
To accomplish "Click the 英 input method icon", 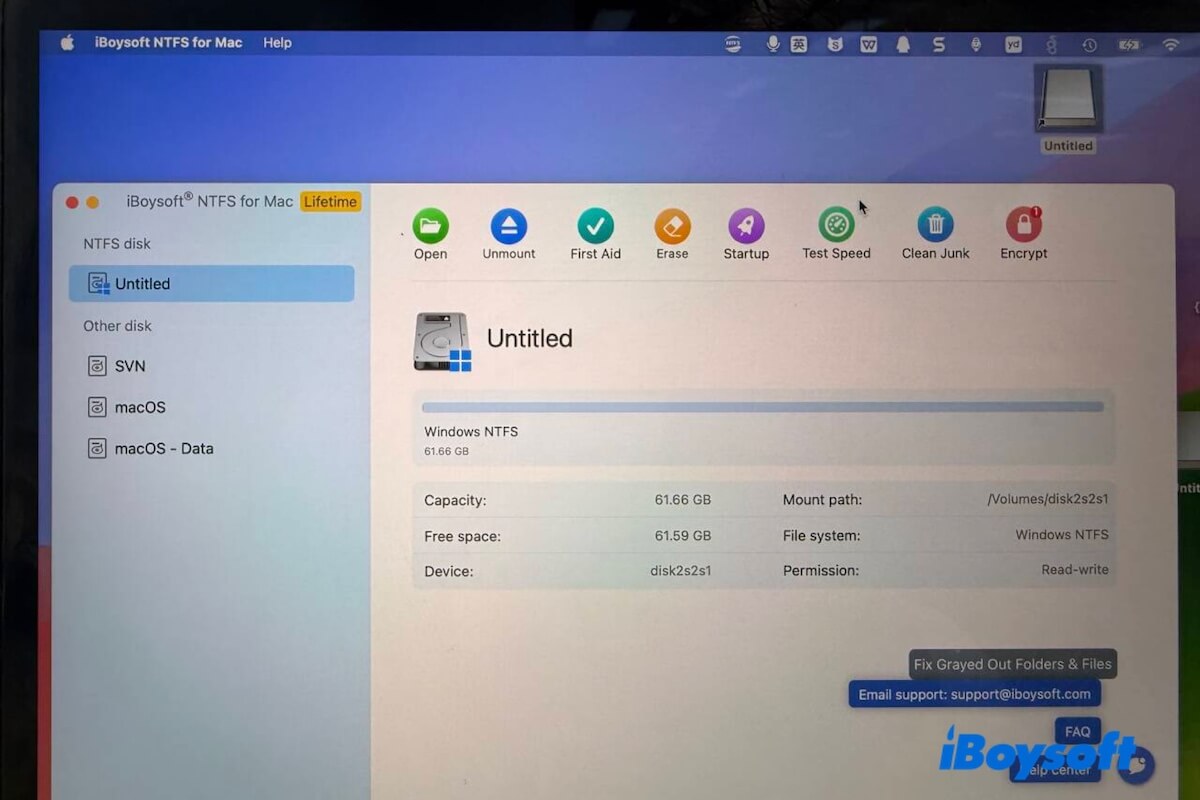I will tap(799, 44).
